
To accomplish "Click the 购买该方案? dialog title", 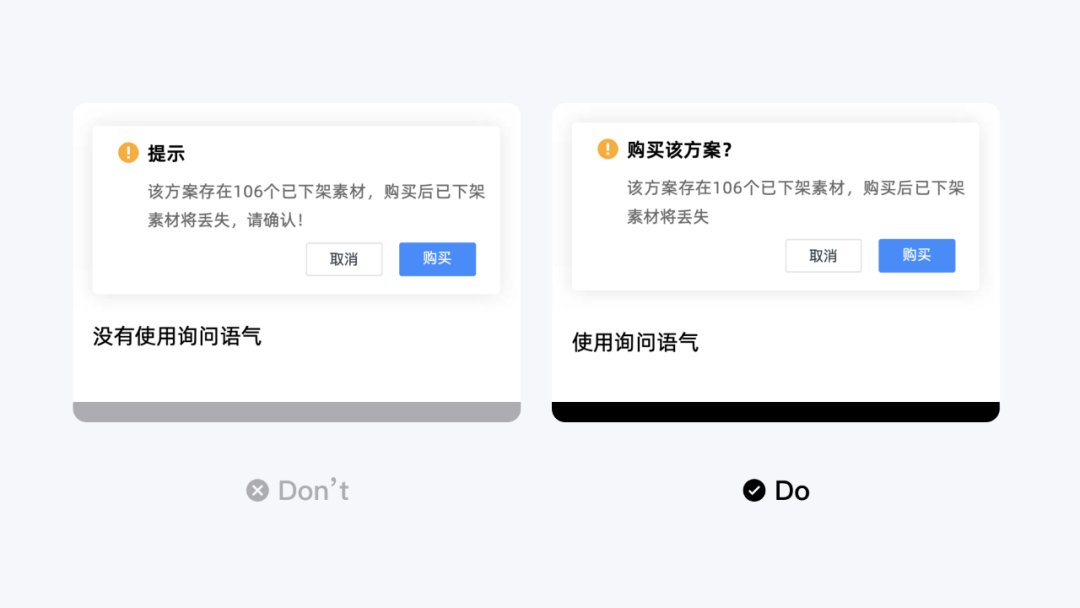I will tap(679, 149).
